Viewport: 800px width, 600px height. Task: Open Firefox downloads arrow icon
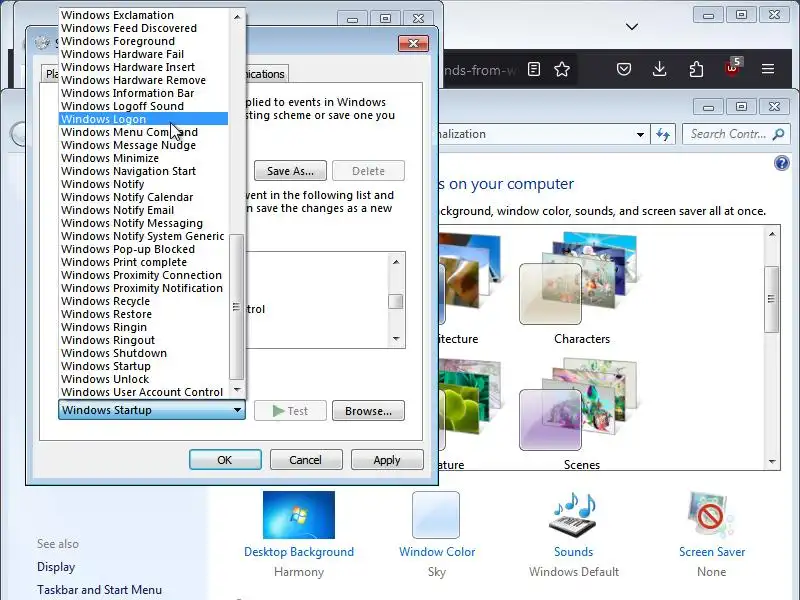point(659,69)
